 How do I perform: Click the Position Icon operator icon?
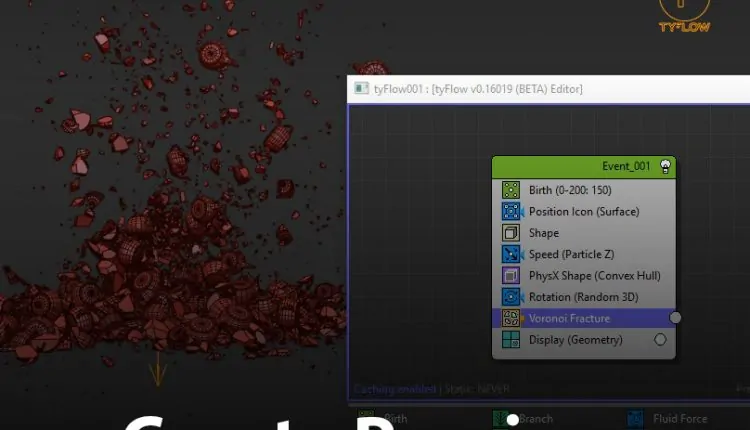pyautogui.click(x=510, y=211)
